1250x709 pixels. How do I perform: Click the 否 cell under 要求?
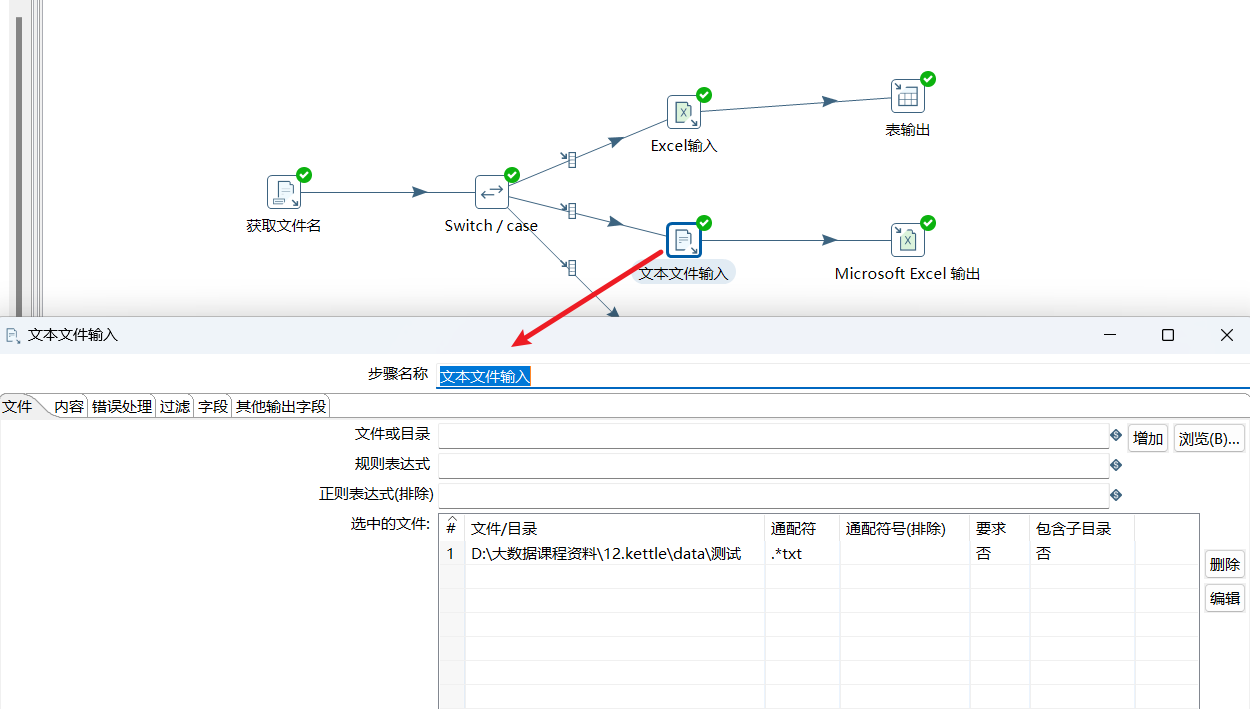tap(999, 553)
